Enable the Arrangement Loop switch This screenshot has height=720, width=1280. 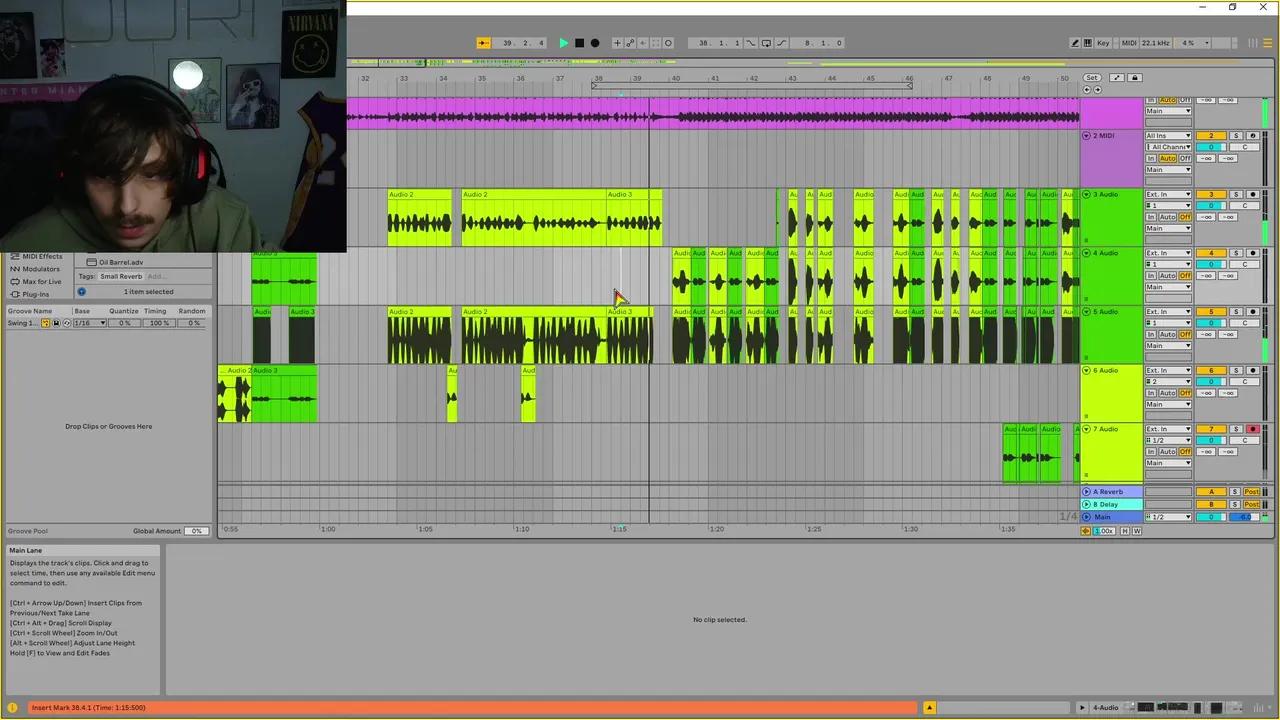tap(766, 43)
